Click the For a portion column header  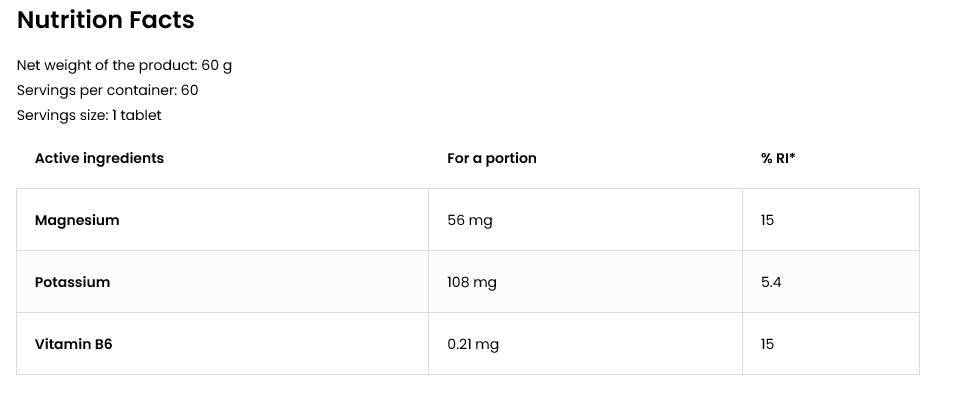pyautogui.click(x=492, y=158)
